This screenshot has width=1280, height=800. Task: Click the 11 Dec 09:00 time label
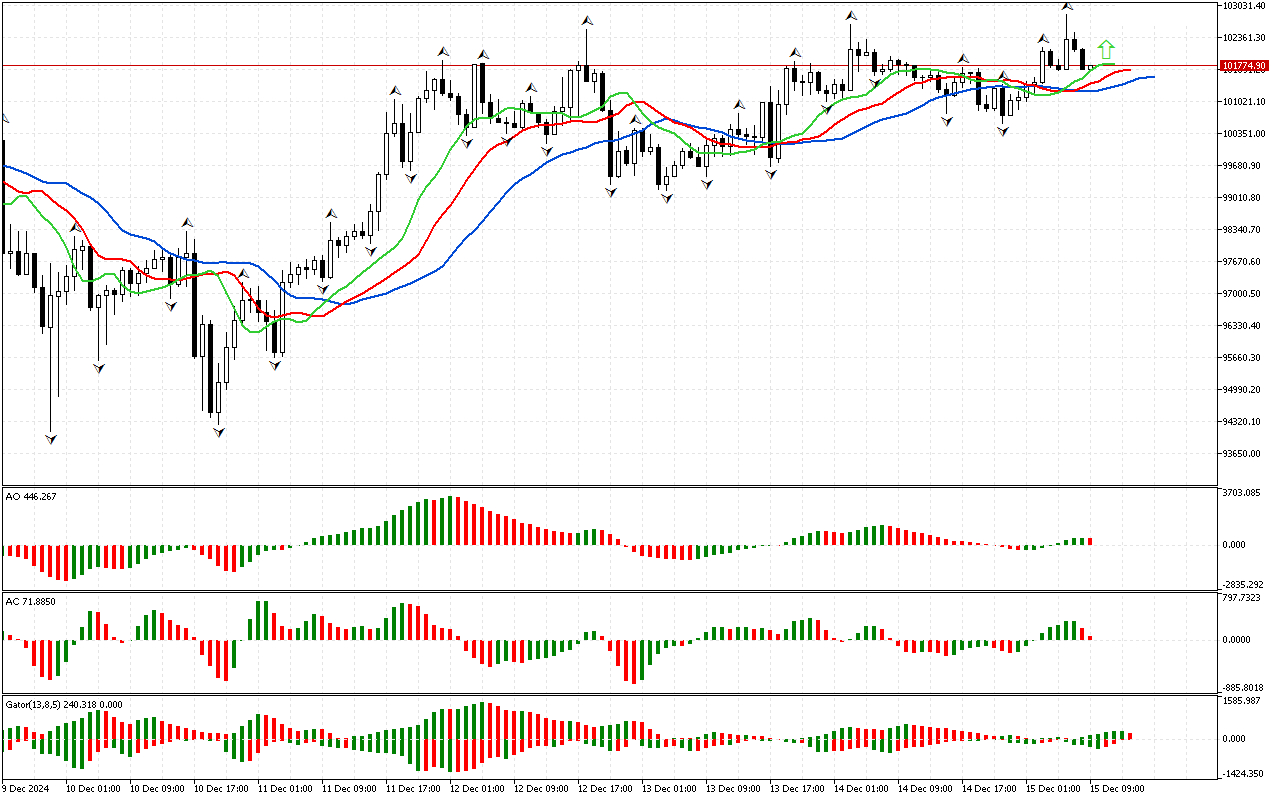click(x=348, y=789)
